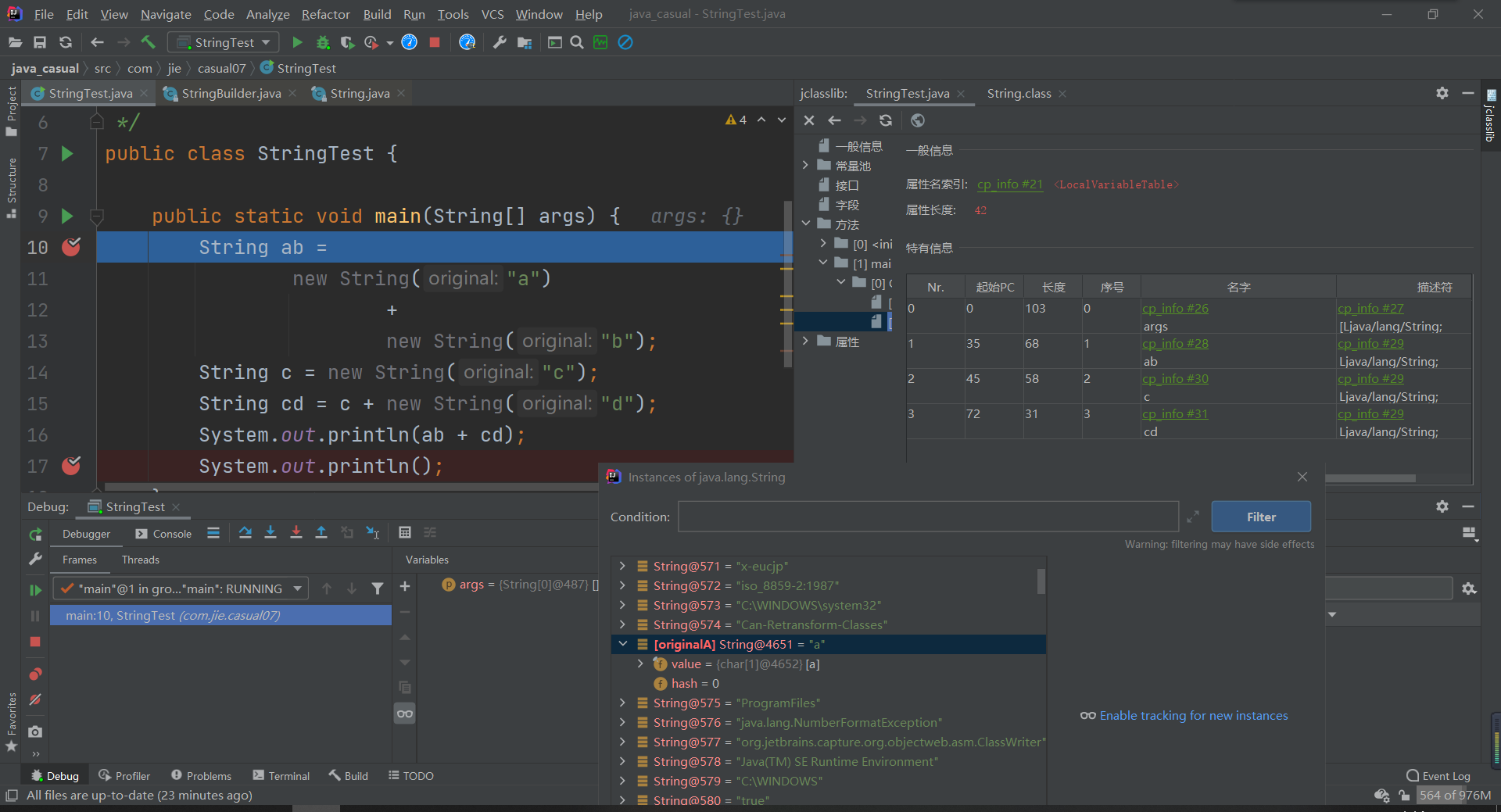This screenshot has height=812, width=1501.
Task: Reload jclasslib class file view
Action: pos(886,120)
